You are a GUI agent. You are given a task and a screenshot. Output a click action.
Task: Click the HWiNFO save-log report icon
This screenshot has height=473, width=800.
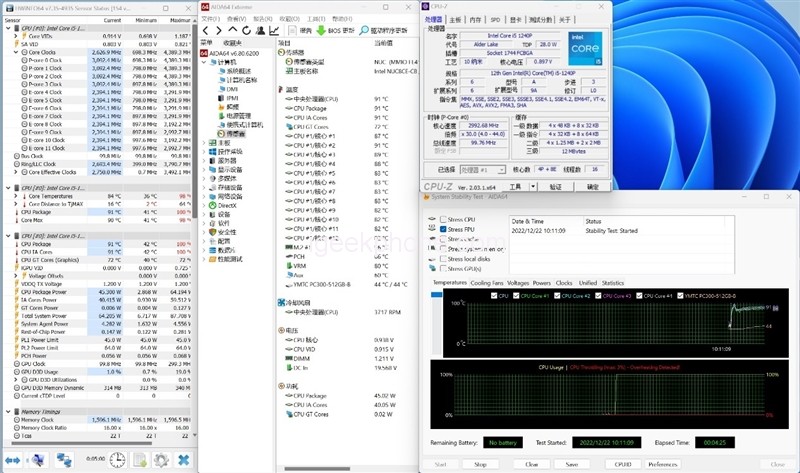point(139,459)
